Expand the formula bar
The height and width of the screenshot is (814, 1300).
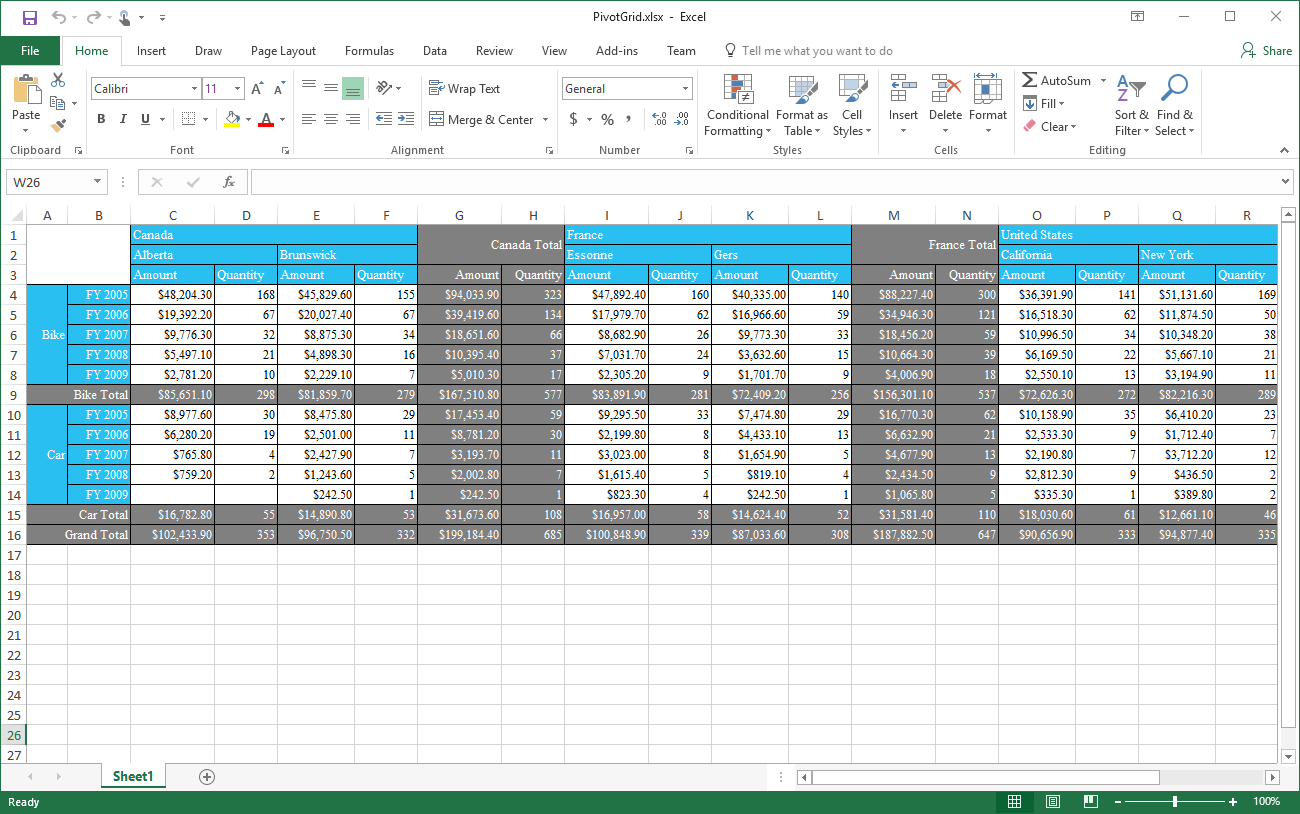[x=1285, y=182]
